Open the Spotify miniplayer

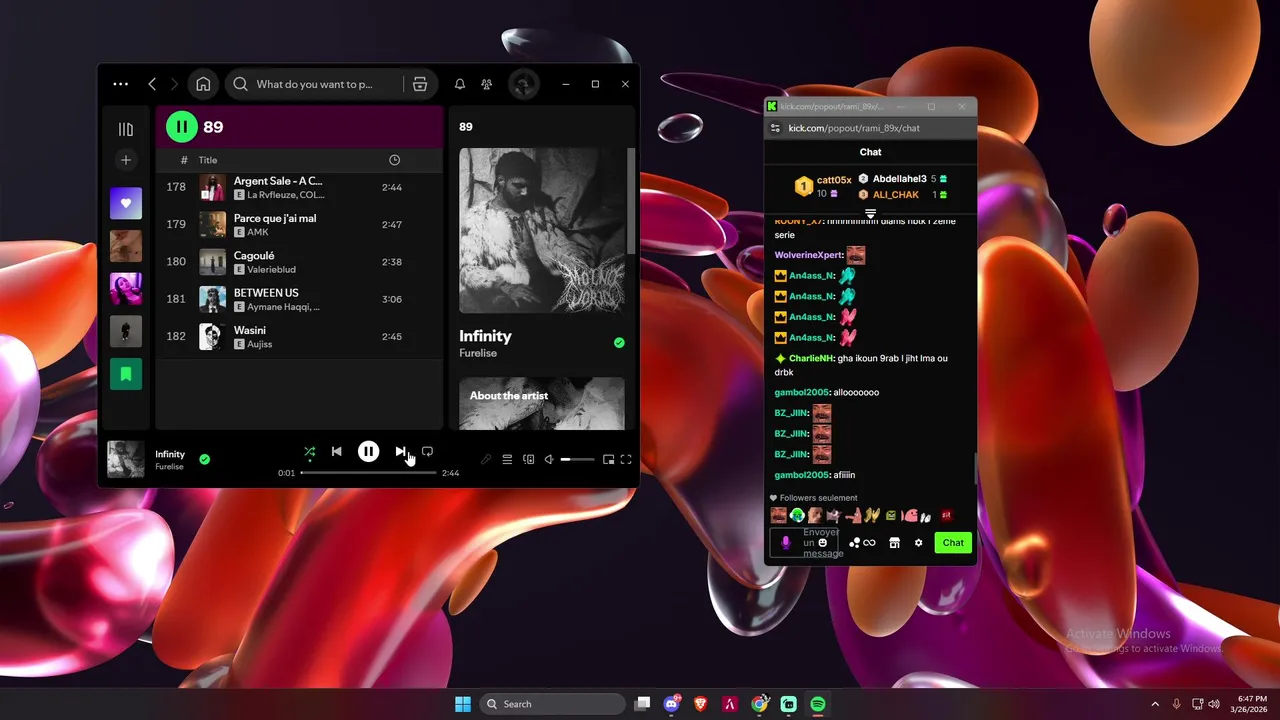coord(608,460)
